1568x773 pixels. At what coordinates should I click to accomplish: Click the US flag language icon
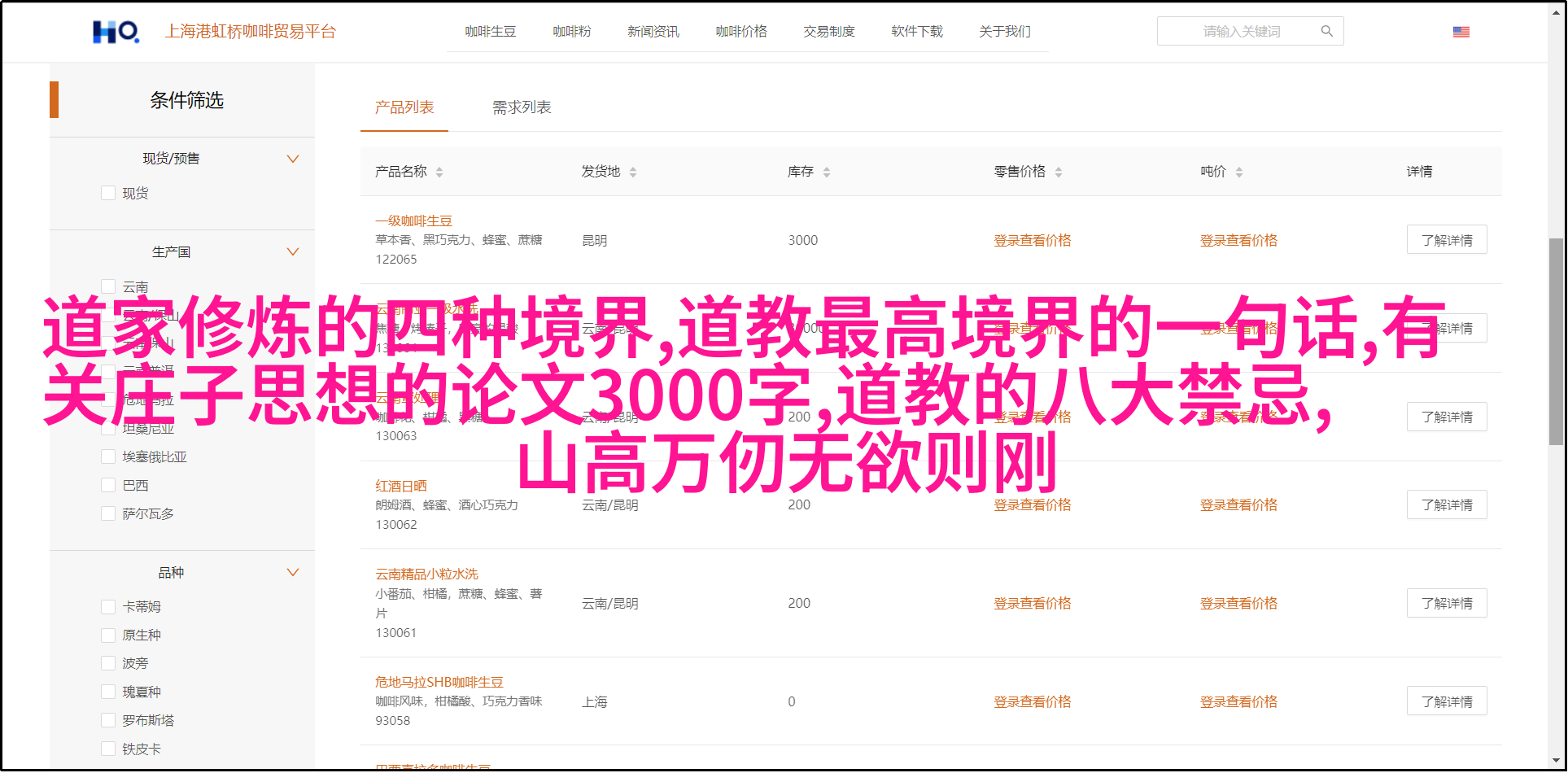tap(1461, 32)
